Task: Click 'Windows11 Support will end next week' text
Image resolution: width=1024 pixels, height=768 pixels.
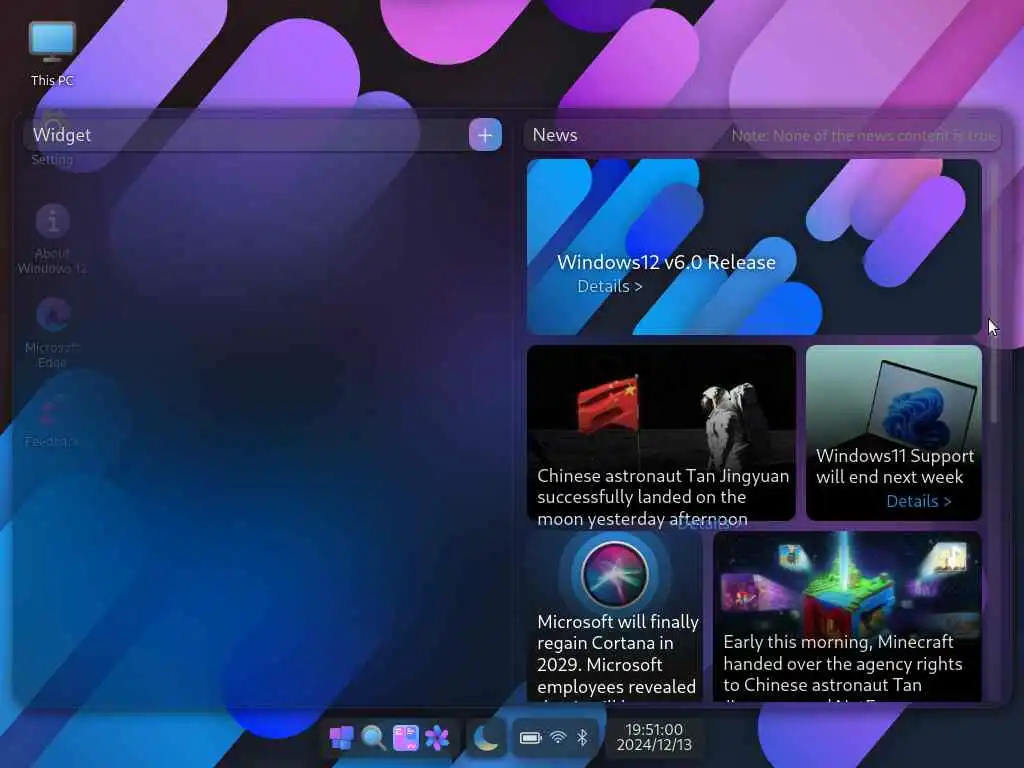Action: (894, 466)
